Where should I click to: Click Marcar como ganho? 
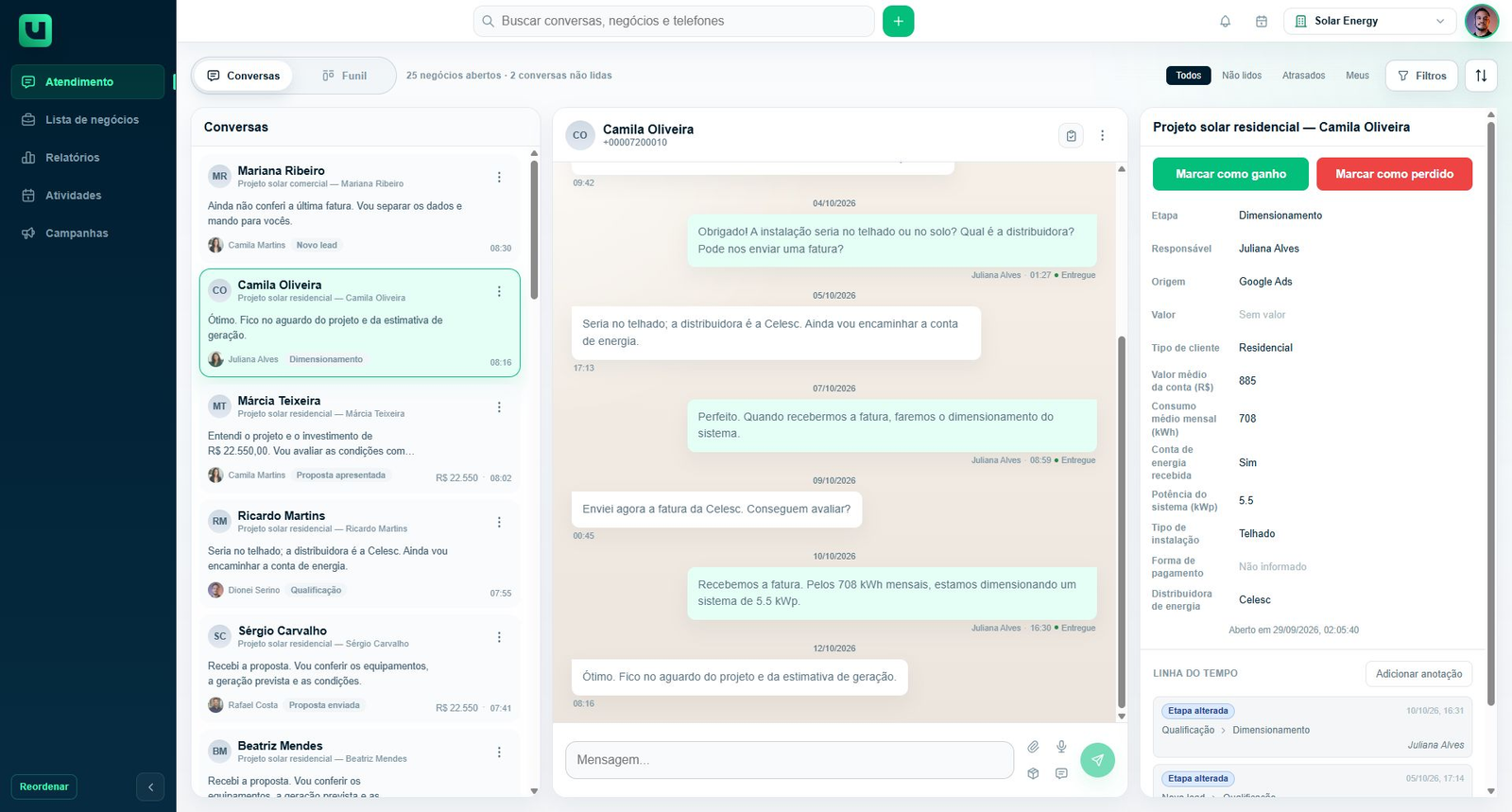point(1230,174)
